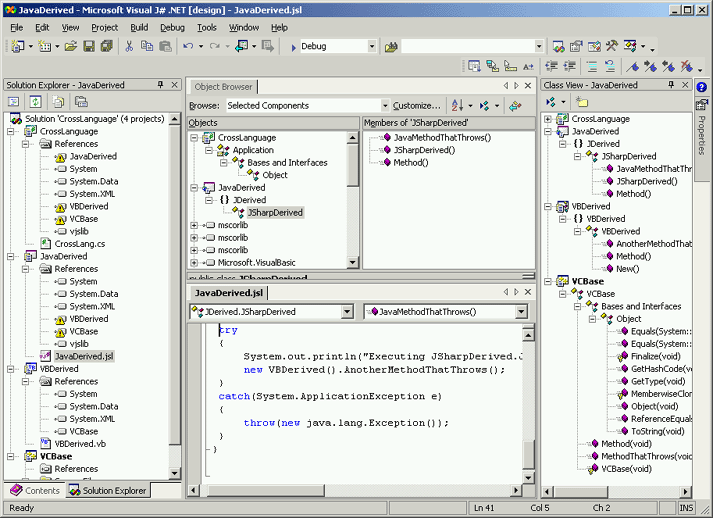The height and width of the screenshot is (518, 713).
Task: Click the Copy toolbar icon
Action: [x=147, y=46]
